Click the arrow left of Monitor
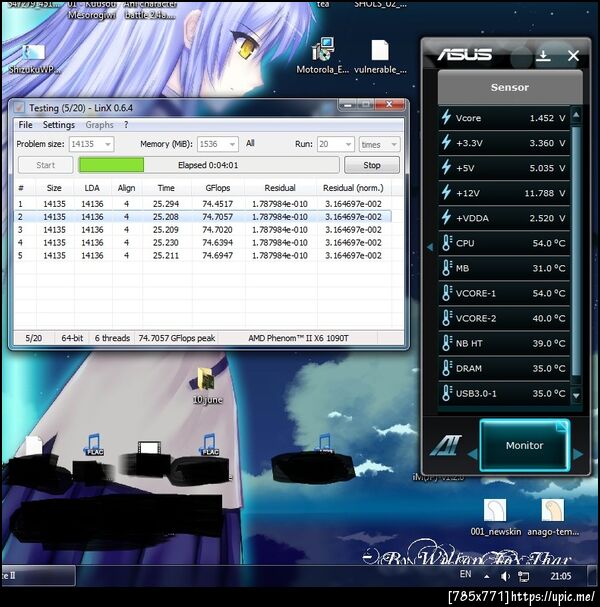The width and height of the screenshot is (600, 607). (473, 454)
